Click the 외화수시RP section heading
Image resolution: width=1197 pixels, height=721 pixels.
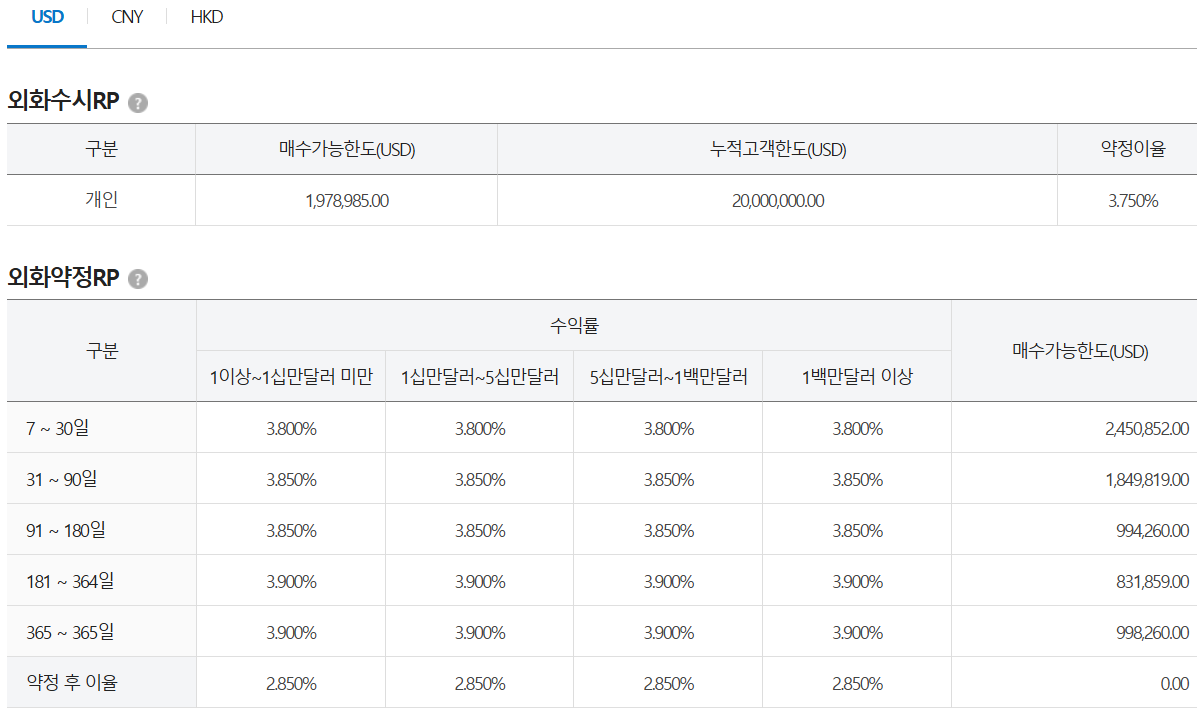coord(62,100)
